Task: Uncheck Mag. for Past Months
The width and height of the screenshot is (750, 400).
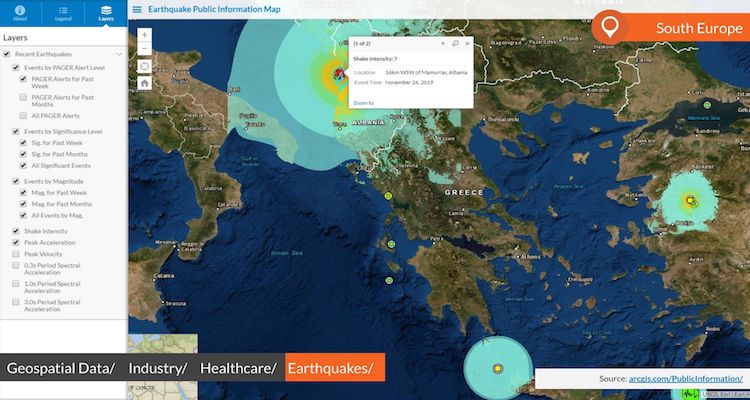Action: pos(23,204)
